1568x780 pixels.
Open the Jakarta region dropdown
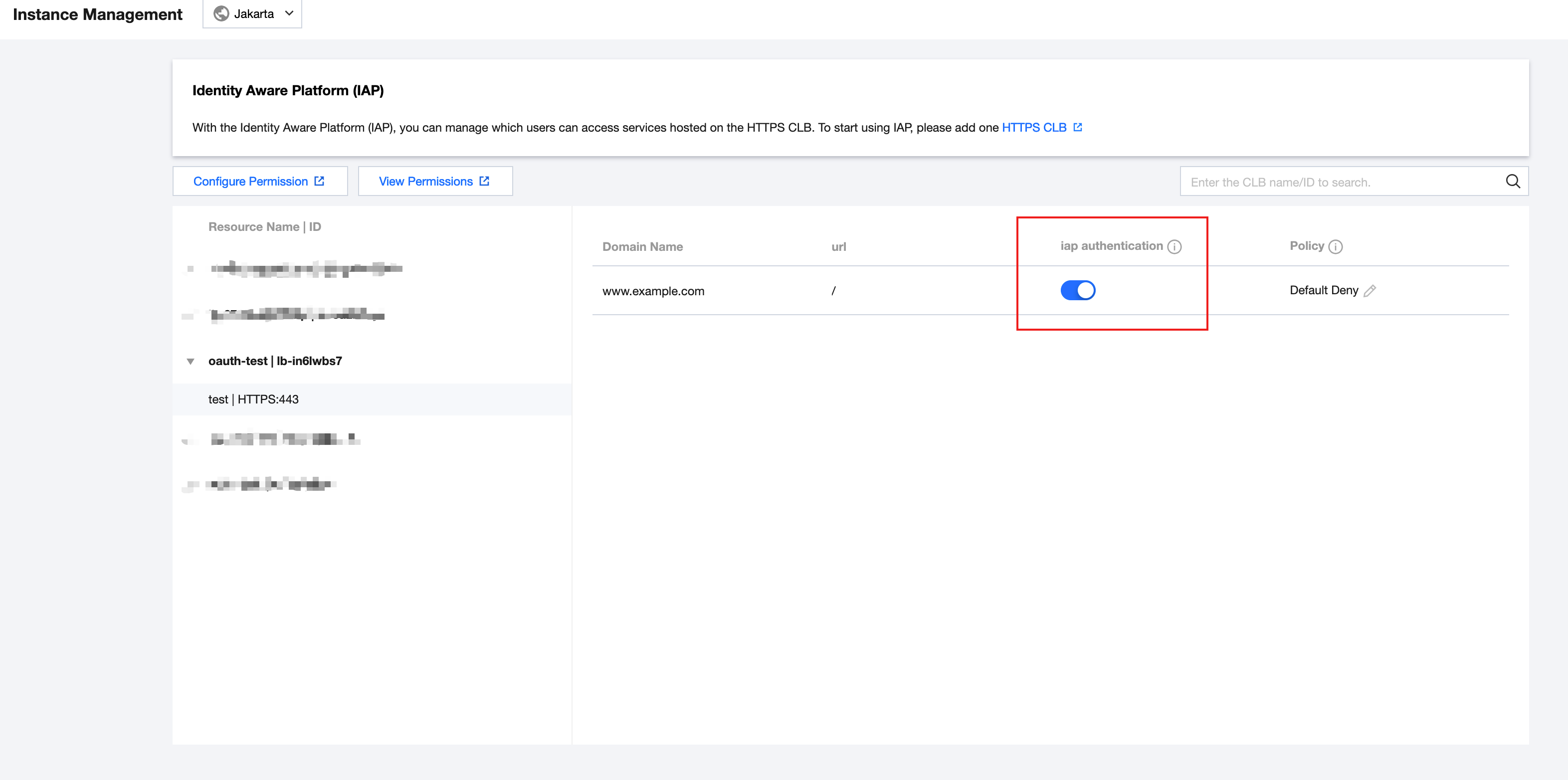coord(253,14)
